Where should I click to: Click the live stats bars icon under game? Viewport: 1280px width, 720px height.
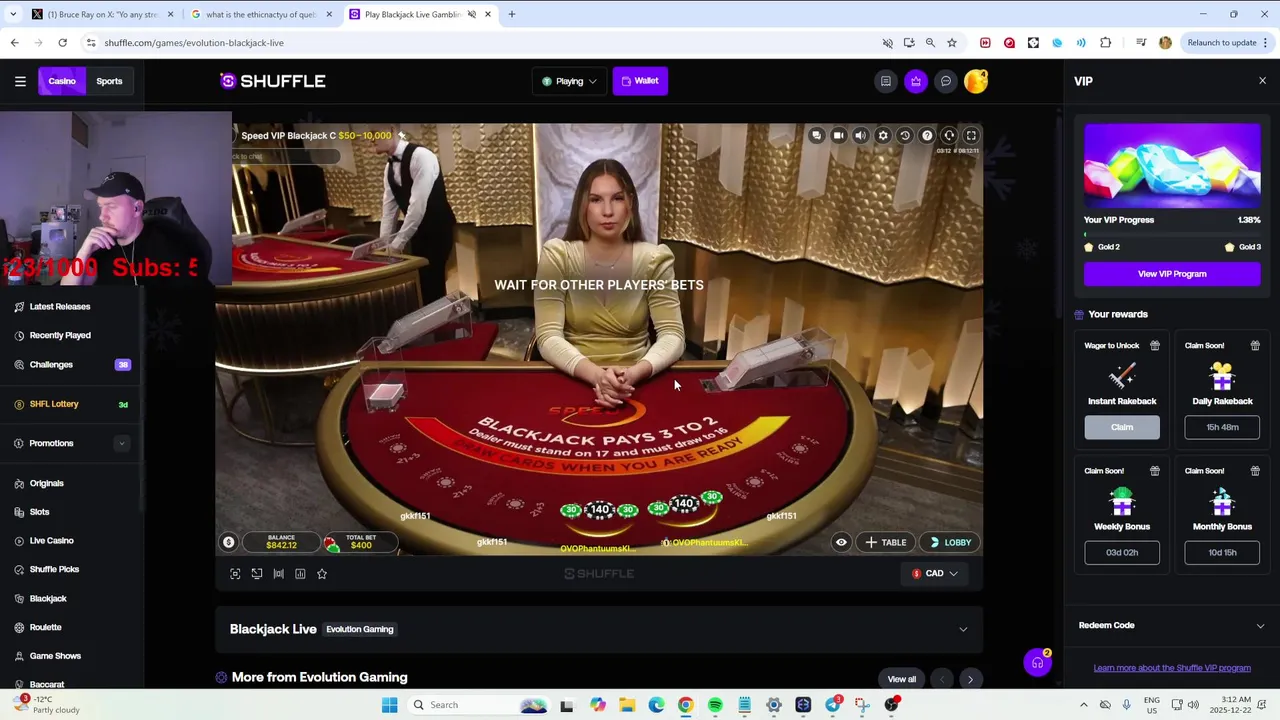pyautogui.click(x=278, y=574)
